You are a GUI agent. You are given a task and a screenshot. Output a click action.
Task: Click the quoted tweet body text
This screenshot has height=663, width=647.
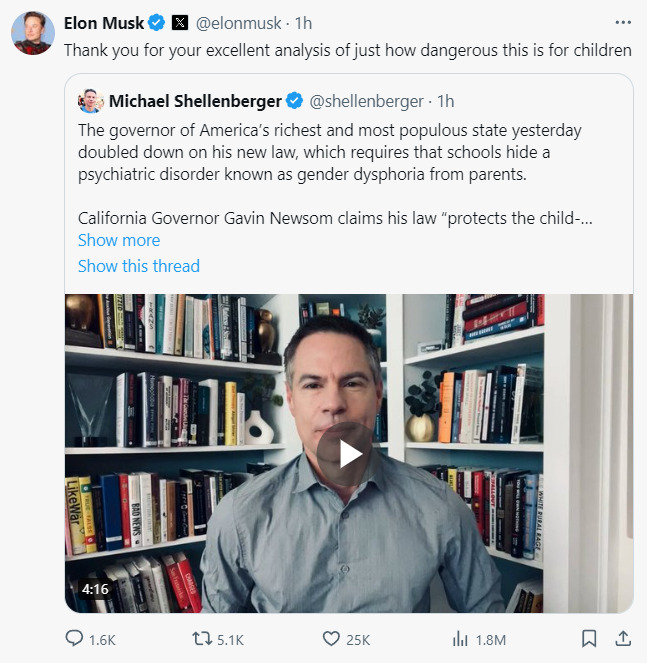(x=330, y=152)
